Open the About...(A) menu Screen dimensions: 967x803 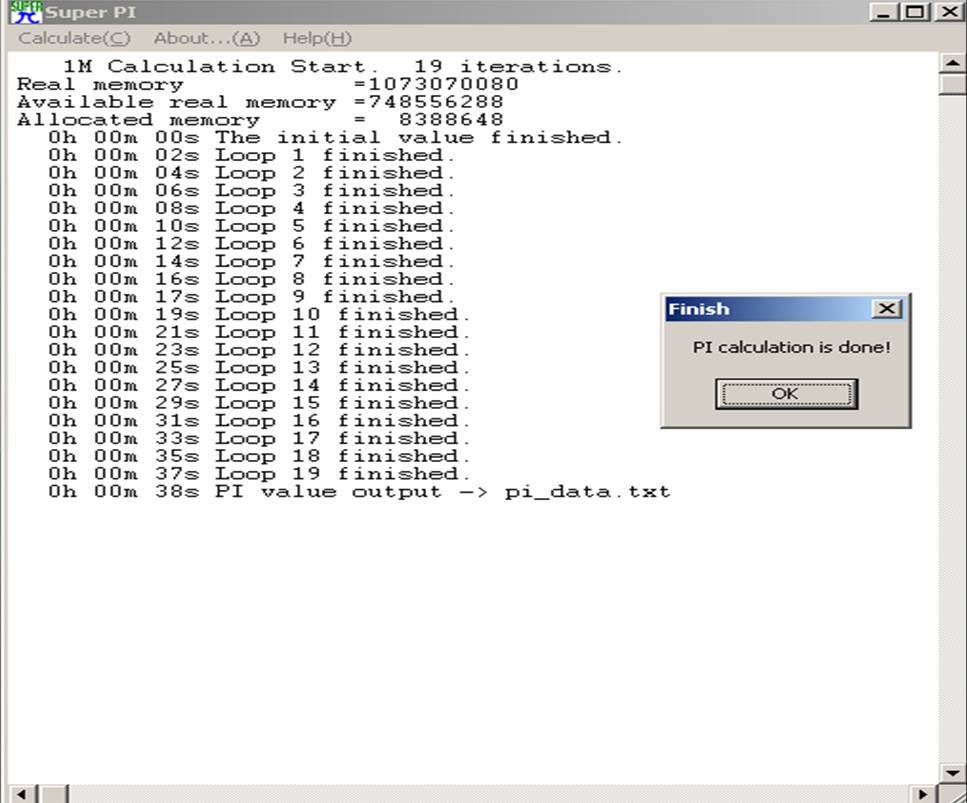(x=207, y=38)
